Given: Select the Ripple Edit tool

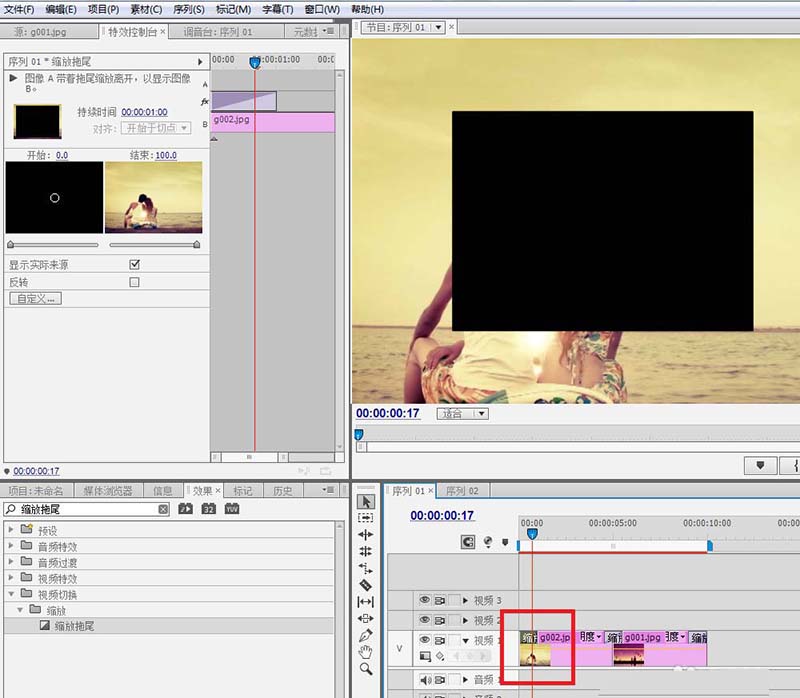Looking at the screenshot, I should (x=366, y=535).
